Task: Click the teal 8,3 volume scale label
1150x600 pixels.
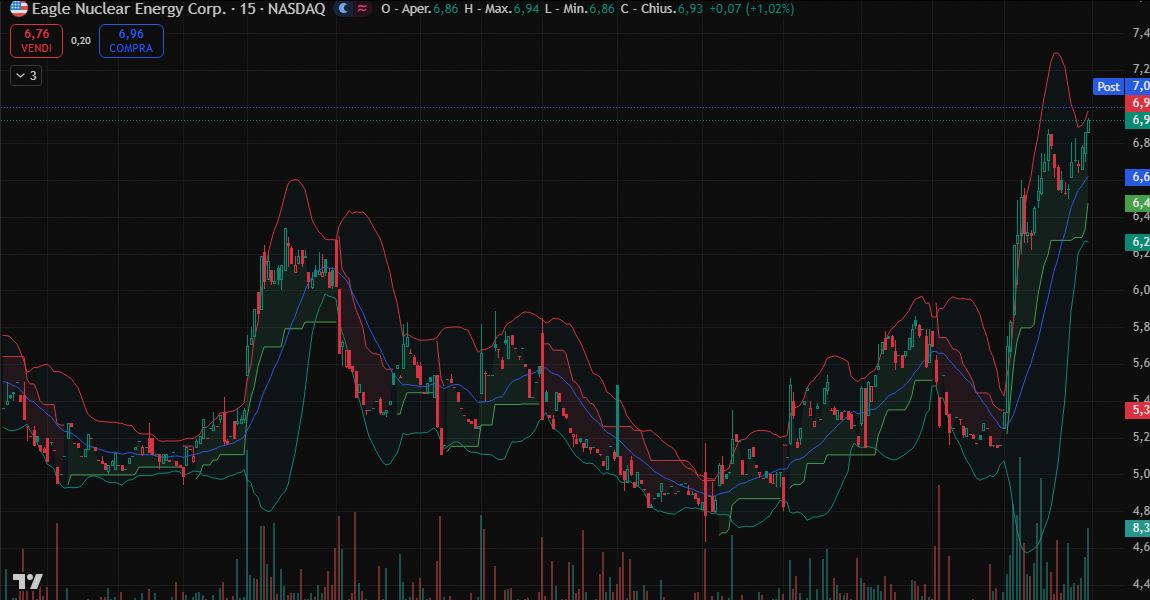Action: click(x=1139, y=528)
